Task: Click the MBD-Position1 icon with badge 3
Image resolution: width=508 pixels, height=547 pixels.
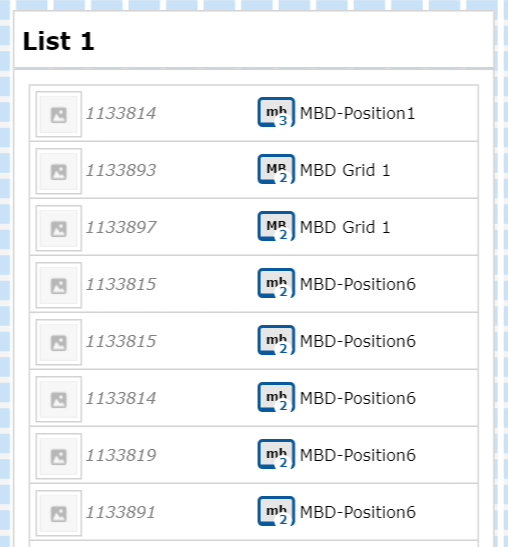Action: (276, 112)
